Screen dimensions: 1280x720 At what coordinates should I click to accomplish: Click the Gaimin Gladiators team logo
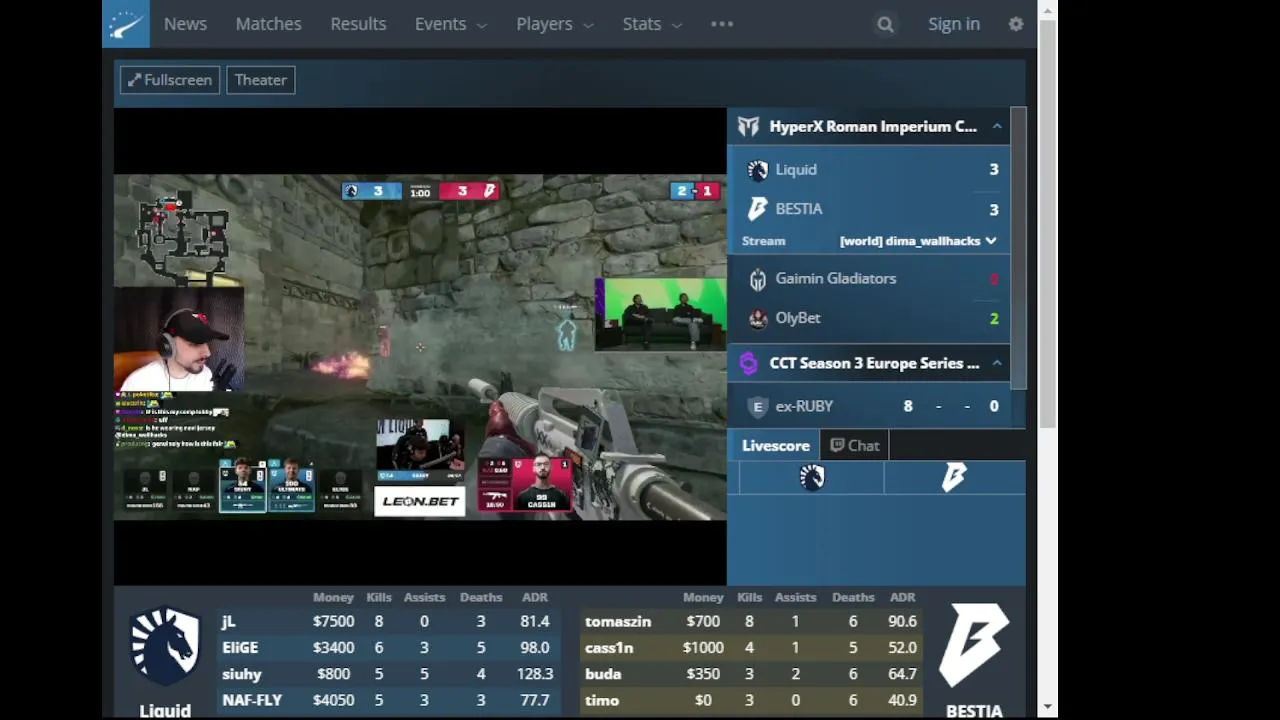(757, 279)
